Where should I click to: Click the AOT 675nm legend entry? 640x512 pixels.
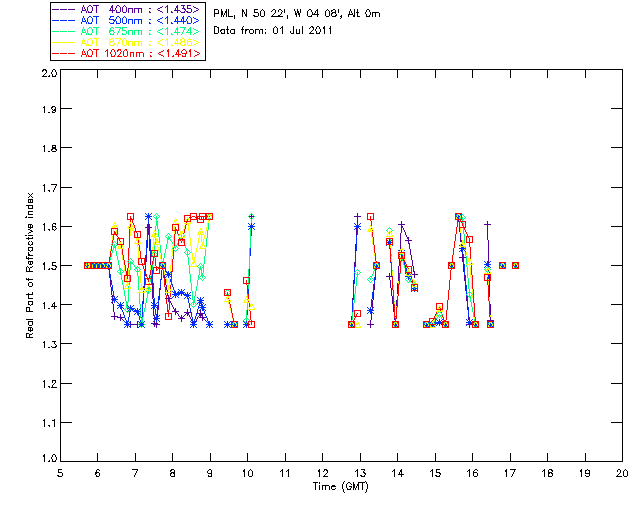[x=127, y=31]
